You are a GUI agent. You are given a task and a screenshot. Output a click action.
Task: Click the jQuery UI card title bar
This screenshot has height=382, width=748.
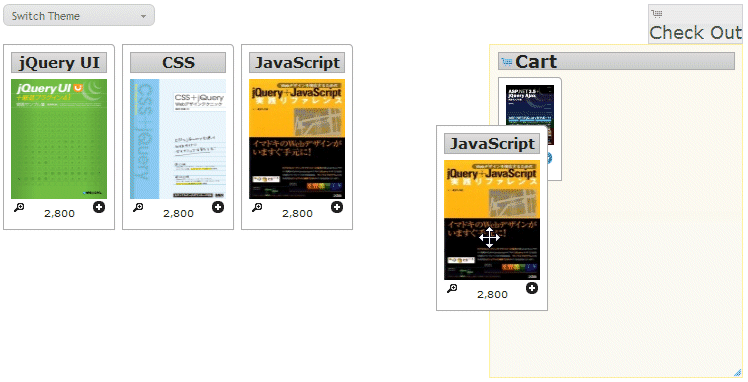coord(59,62)
